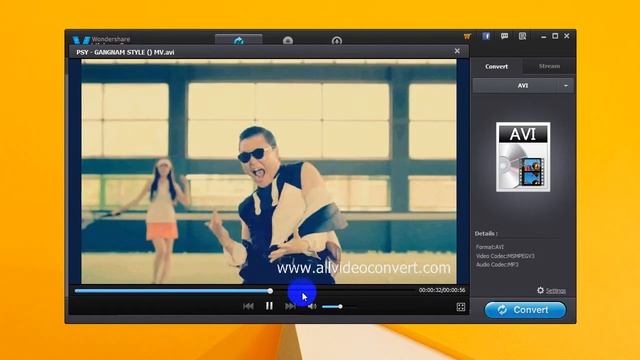Click the video preview frame
This screenshot has height=360, width=640.
tap(269, 171)
